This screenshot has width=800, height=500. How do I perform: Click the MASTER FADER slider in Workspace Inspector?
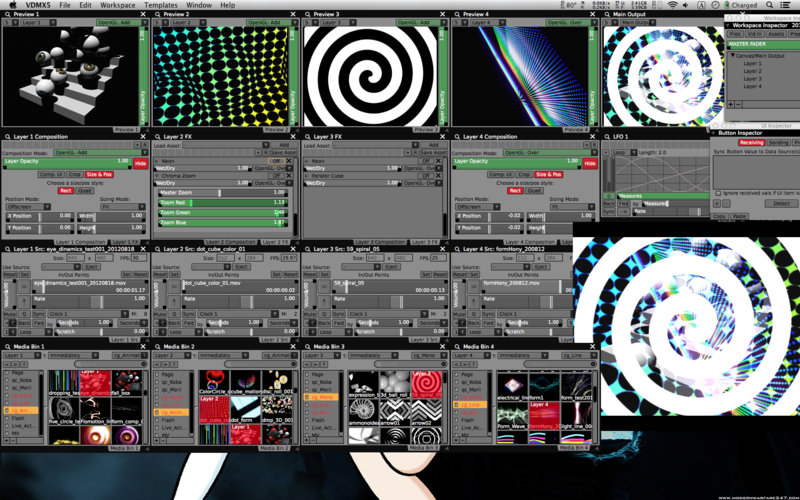tap(764, 44)
